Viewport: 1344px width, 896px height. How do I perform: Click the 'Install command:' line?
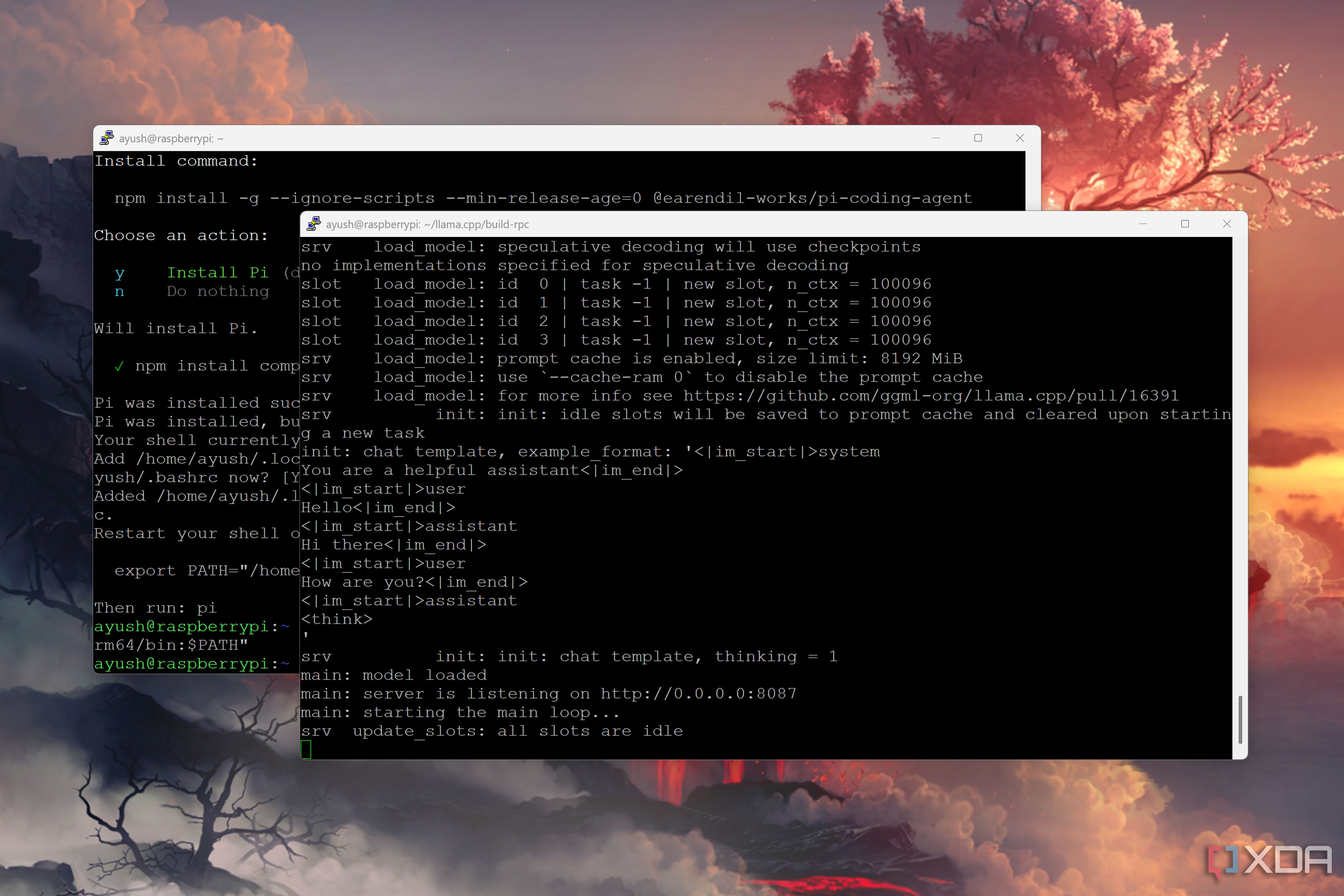176,161
